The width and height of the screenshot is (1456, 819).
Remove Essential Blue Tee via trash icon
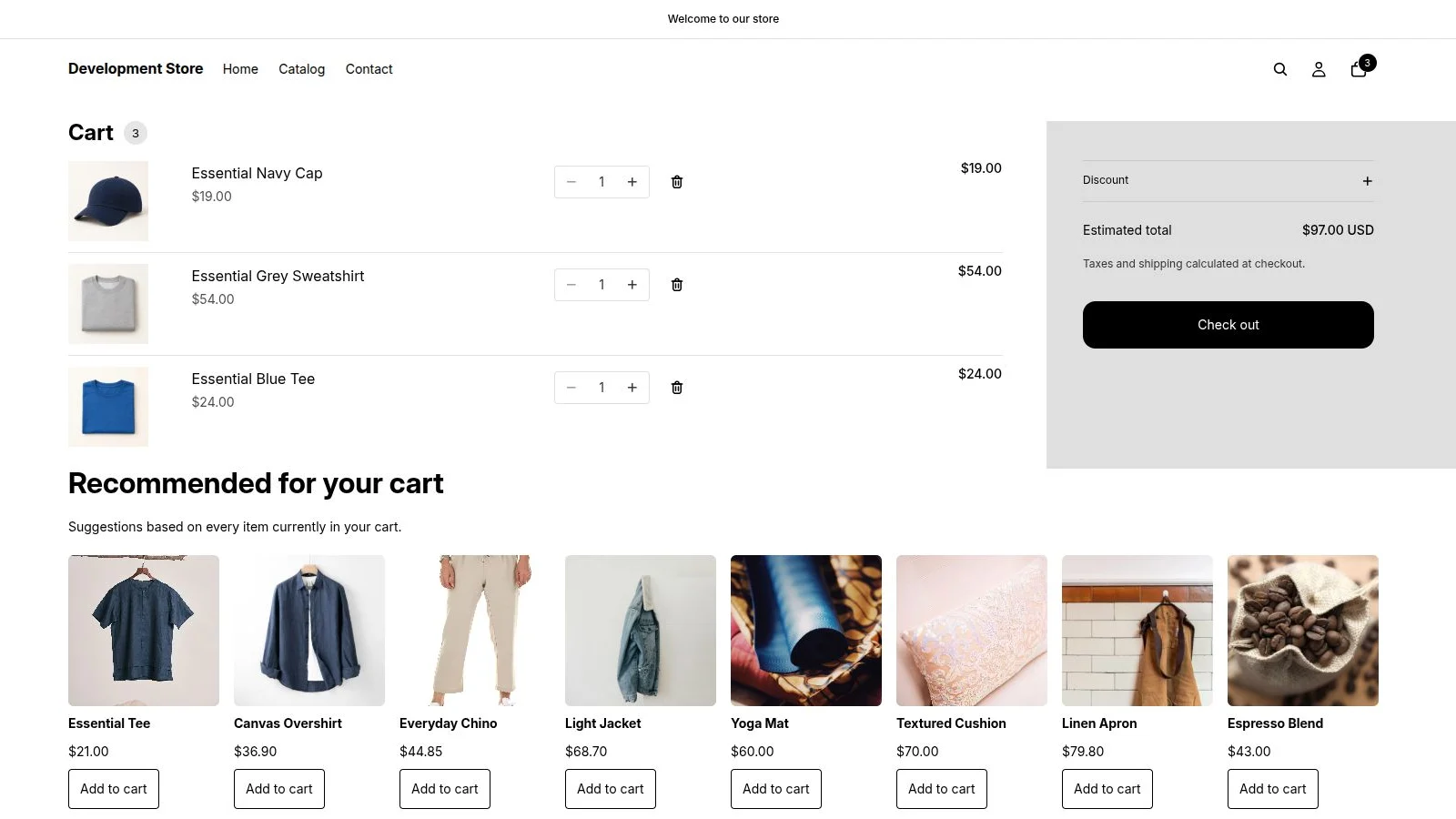coord(677,388)
